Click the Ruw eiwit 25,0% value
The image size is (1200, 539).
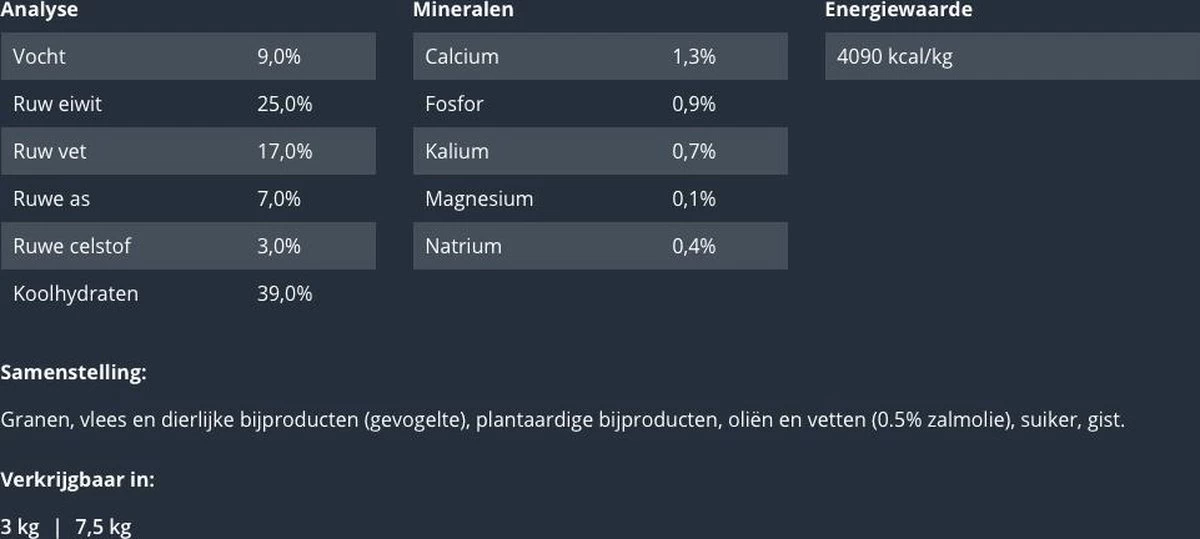click(285, 104)
